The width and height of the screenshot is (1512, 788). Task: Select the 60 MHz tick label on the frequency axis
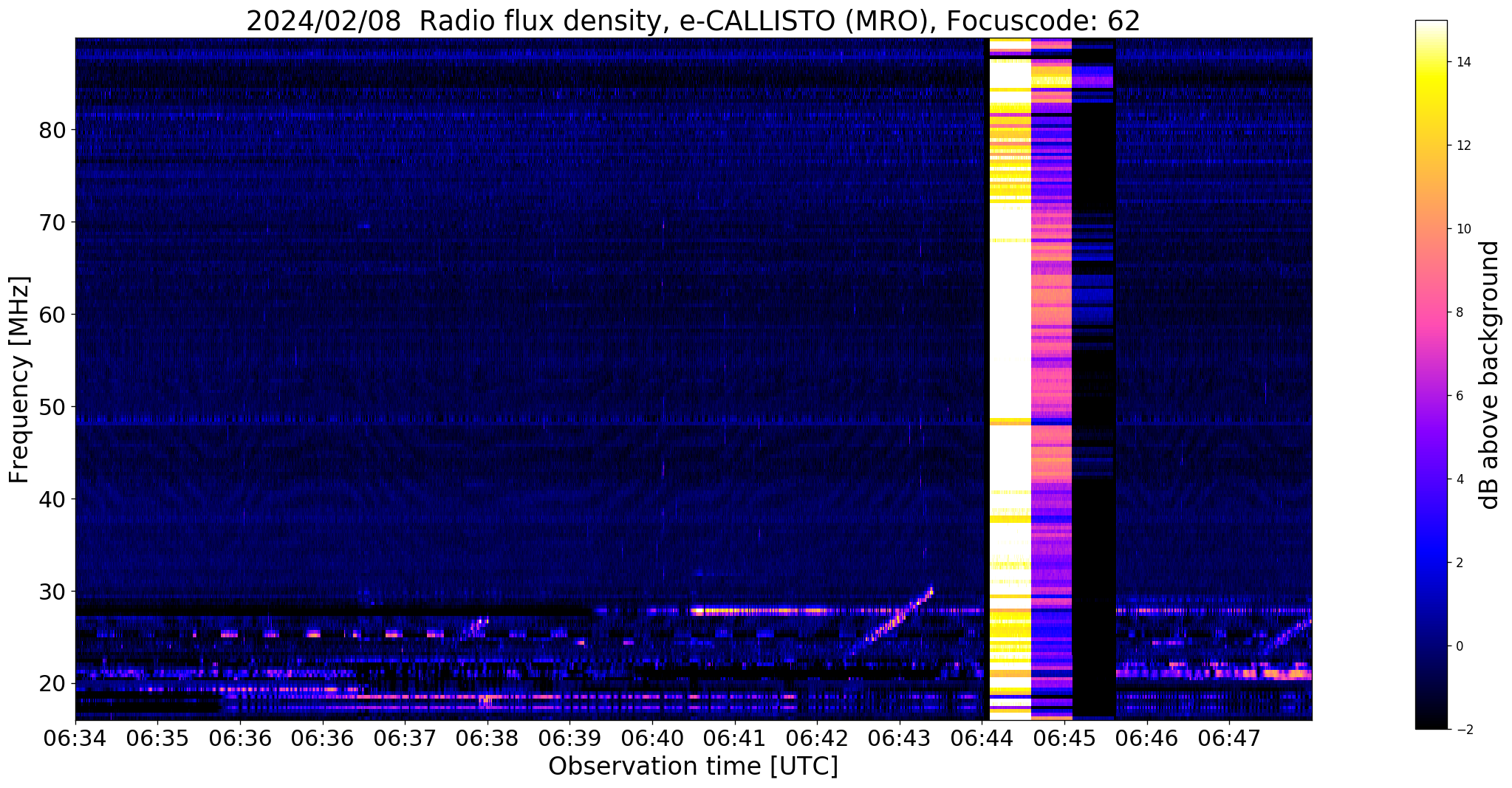pyautogui.click(x=52, y=315)
